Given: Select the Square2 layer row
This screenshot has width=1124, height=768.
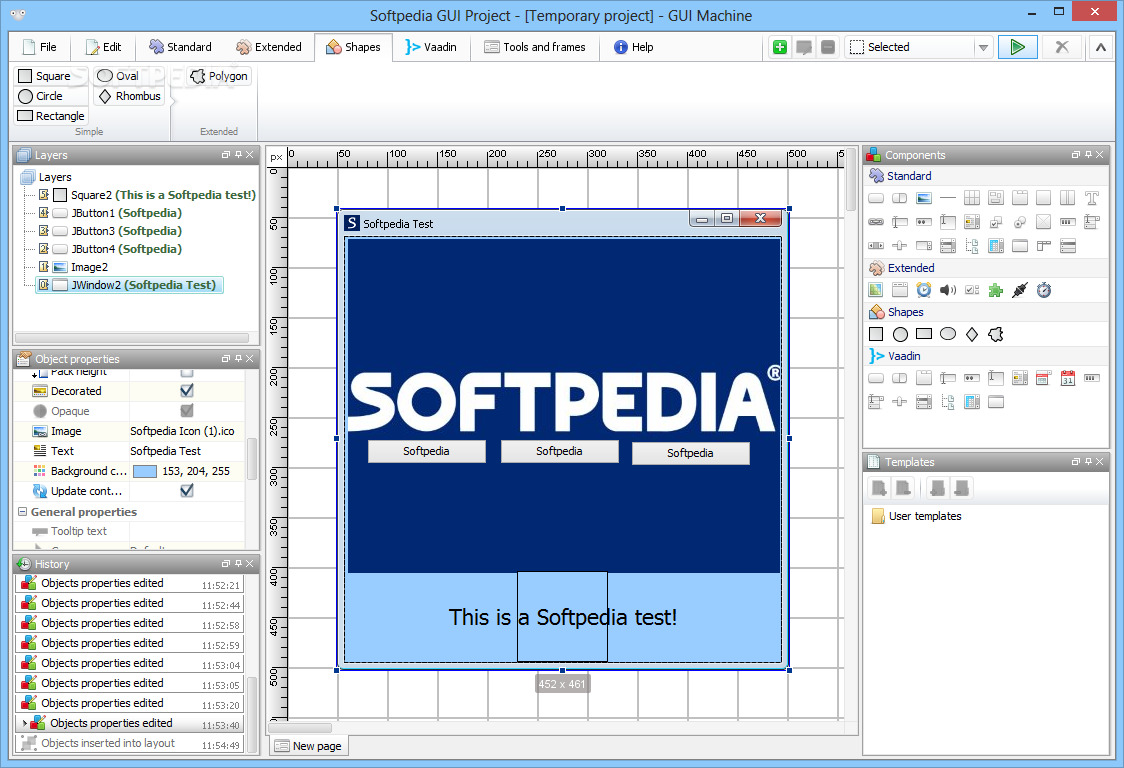Looking at the screenshot, I should (x=148, y=195).
